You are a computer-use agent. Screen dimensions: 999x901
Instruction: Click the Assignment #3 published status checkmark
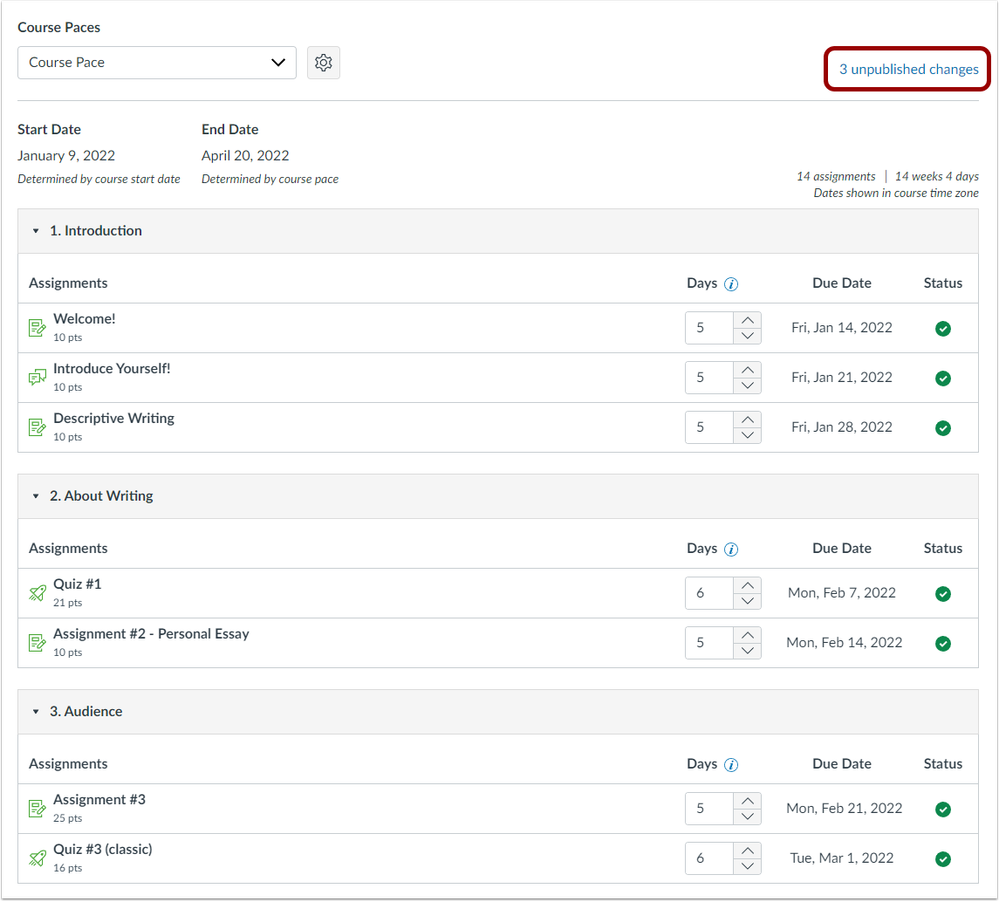pyautogui.click(x=943, y=809)
